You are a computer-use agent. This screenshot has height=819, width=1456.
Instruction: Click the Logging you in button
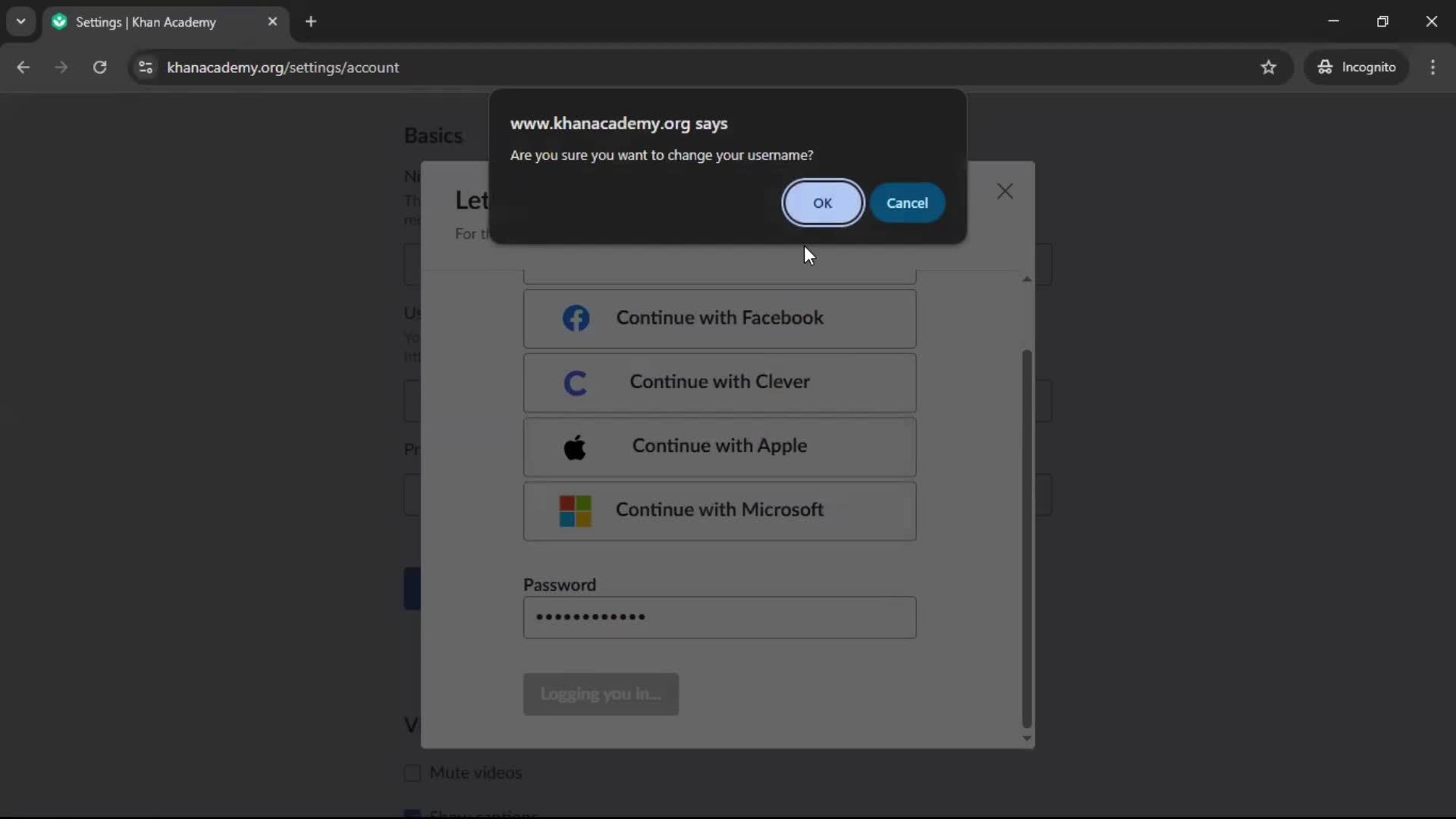[601, 694]
